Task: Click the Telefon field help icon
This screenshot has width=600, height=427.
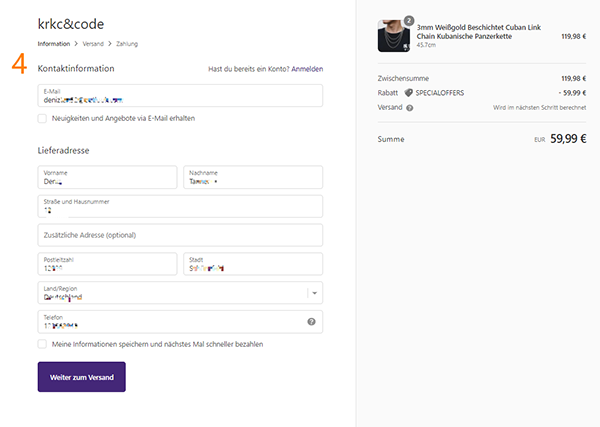Action: [311, 321]
